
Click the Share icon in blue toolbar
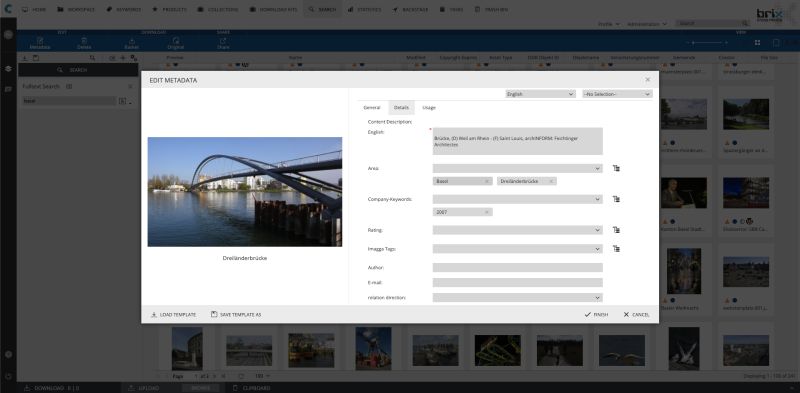223,41
